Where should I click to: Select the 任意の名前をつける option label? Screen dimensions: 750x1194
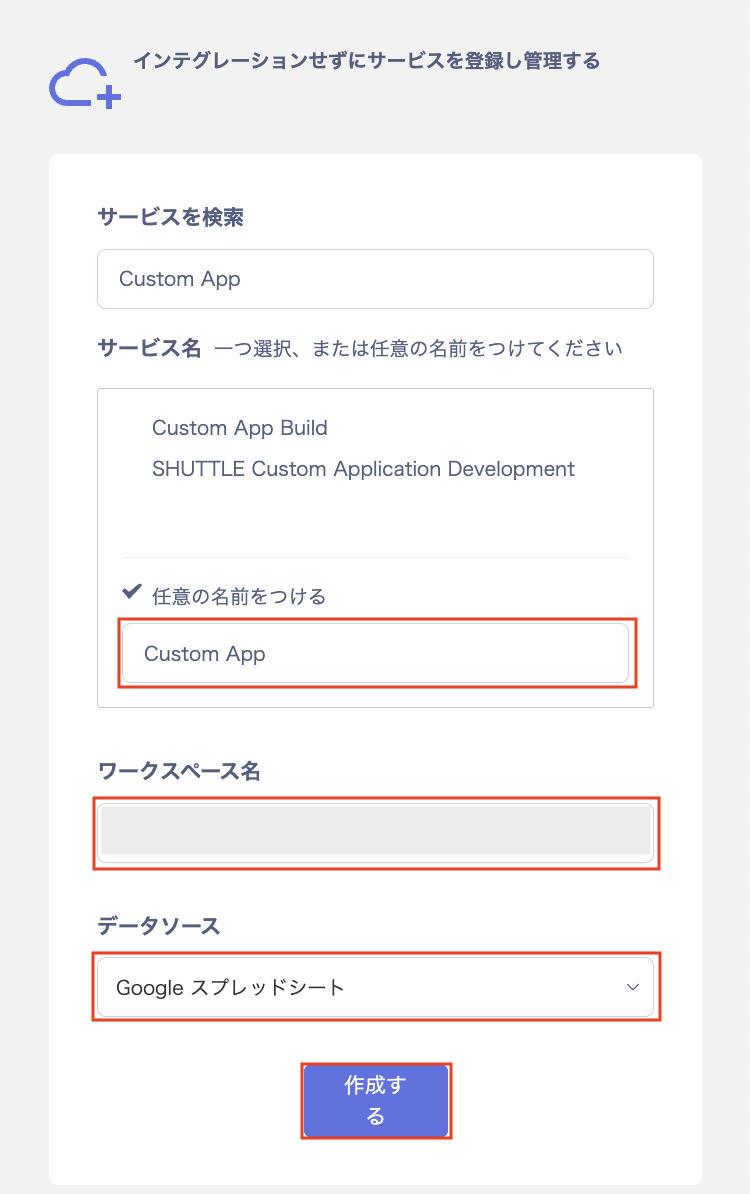239,597
